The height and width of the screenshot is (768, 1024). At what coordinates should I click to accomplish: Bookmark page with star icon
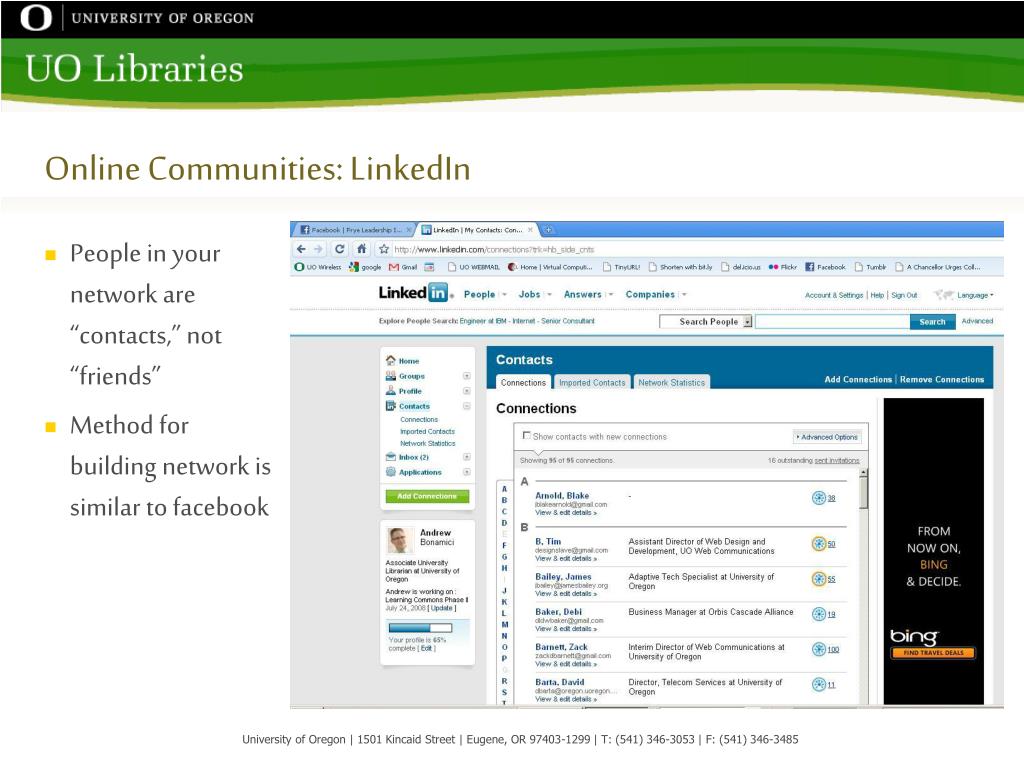click(x=384, y=249)
